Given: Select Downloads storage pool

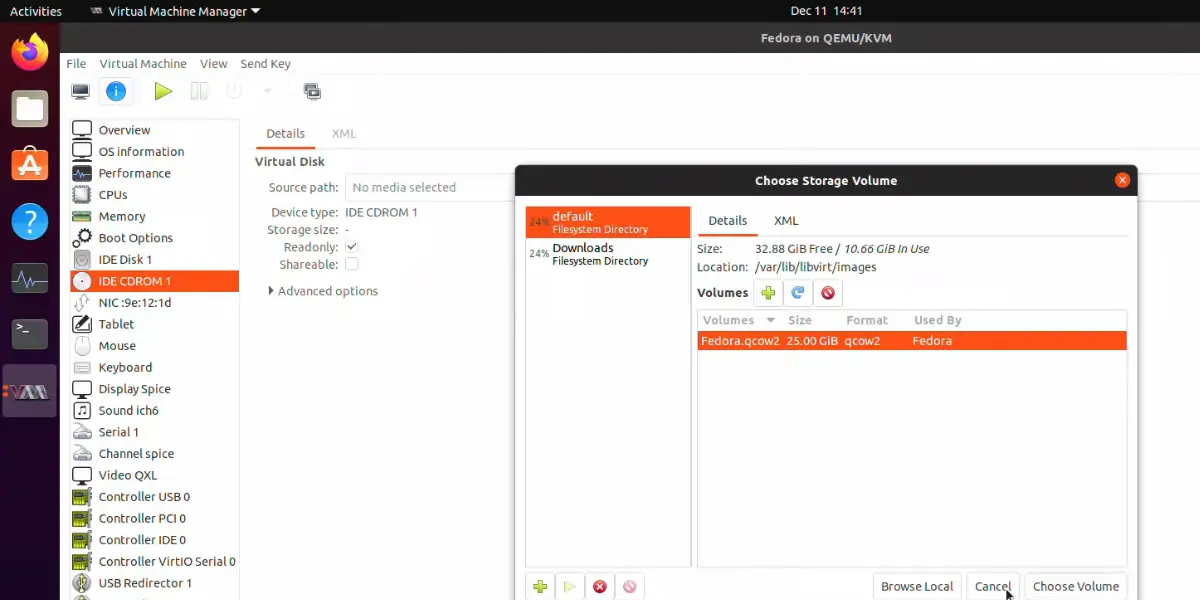Looking at the screenshot, I should coord(608,254).
